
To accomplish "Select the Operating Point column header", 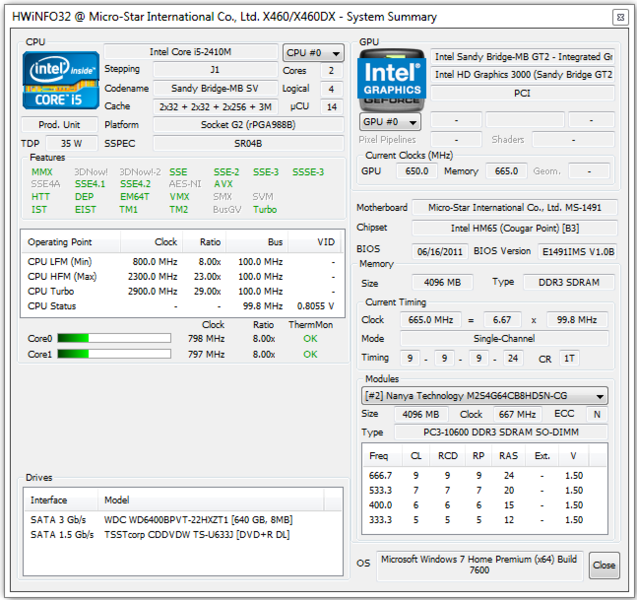I will (x=70, y=242).
